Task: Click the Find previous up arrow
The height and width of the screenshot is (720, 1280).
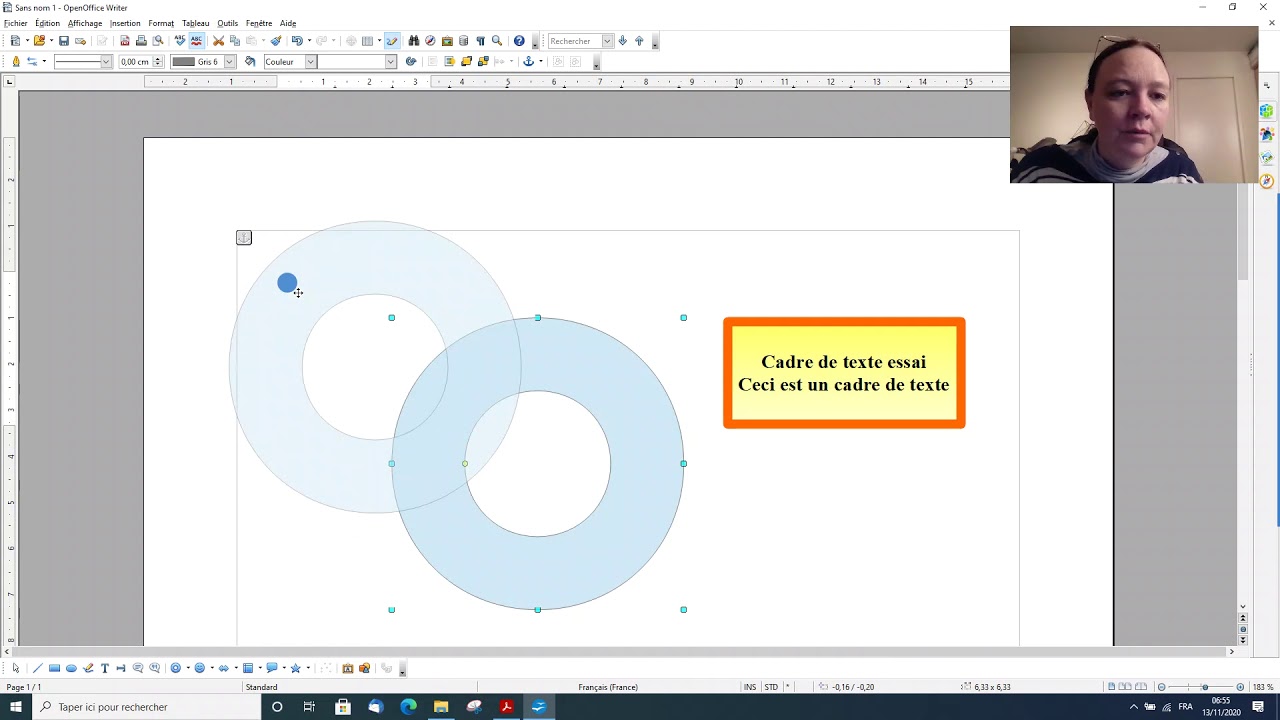Action: click(x=639, y=41)
